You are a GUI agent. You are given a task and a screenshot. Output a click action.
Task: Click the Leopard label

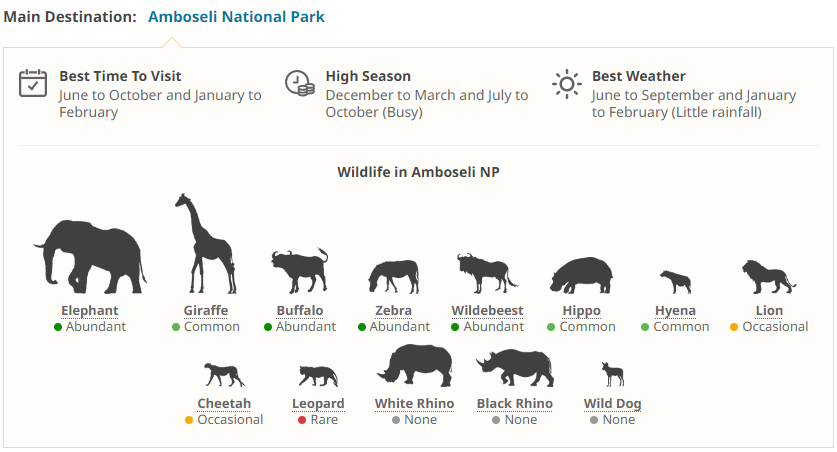[x=318, y=404]
